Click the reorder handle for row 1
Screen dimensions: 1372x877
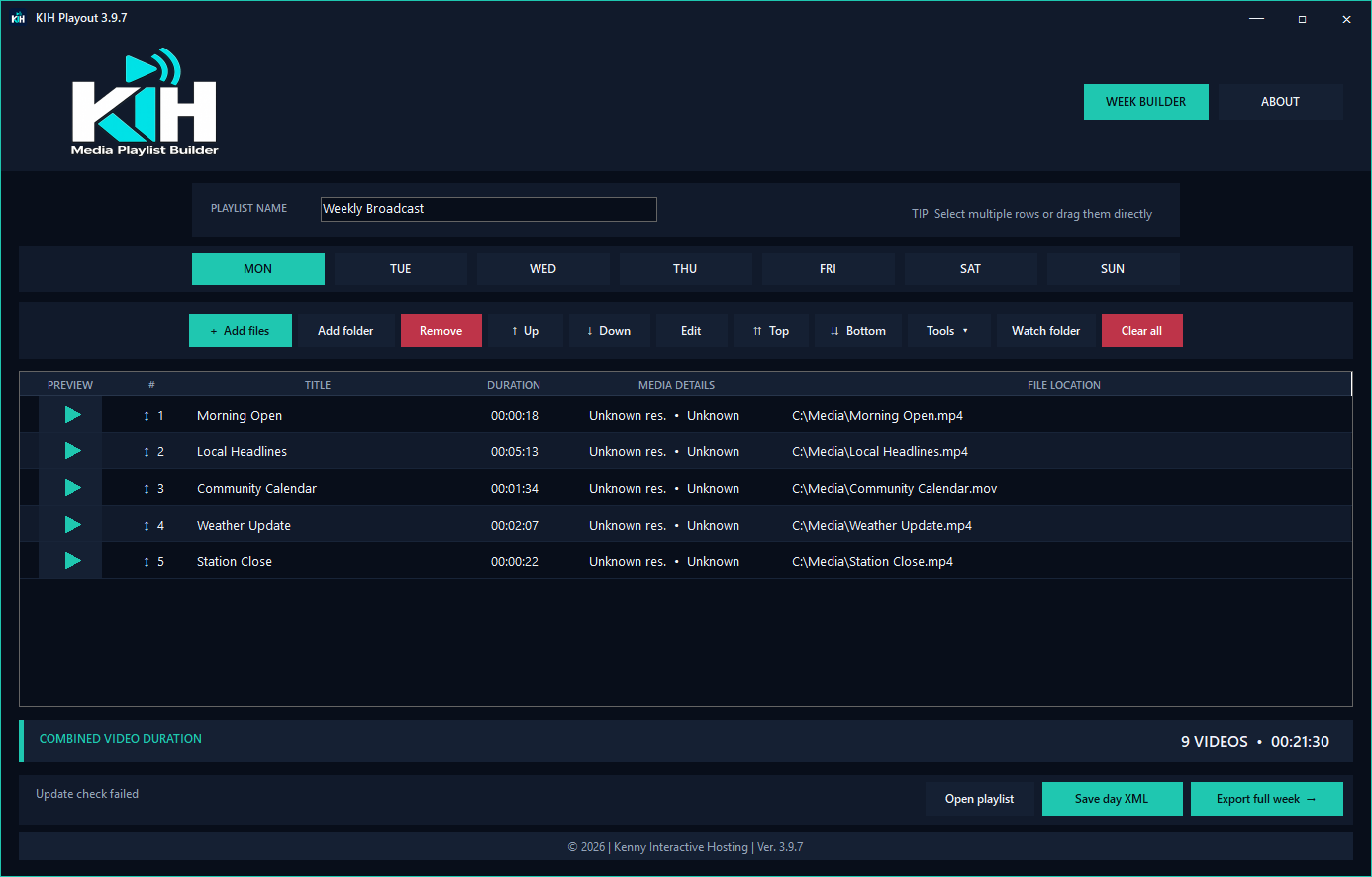tap(147, 416)
